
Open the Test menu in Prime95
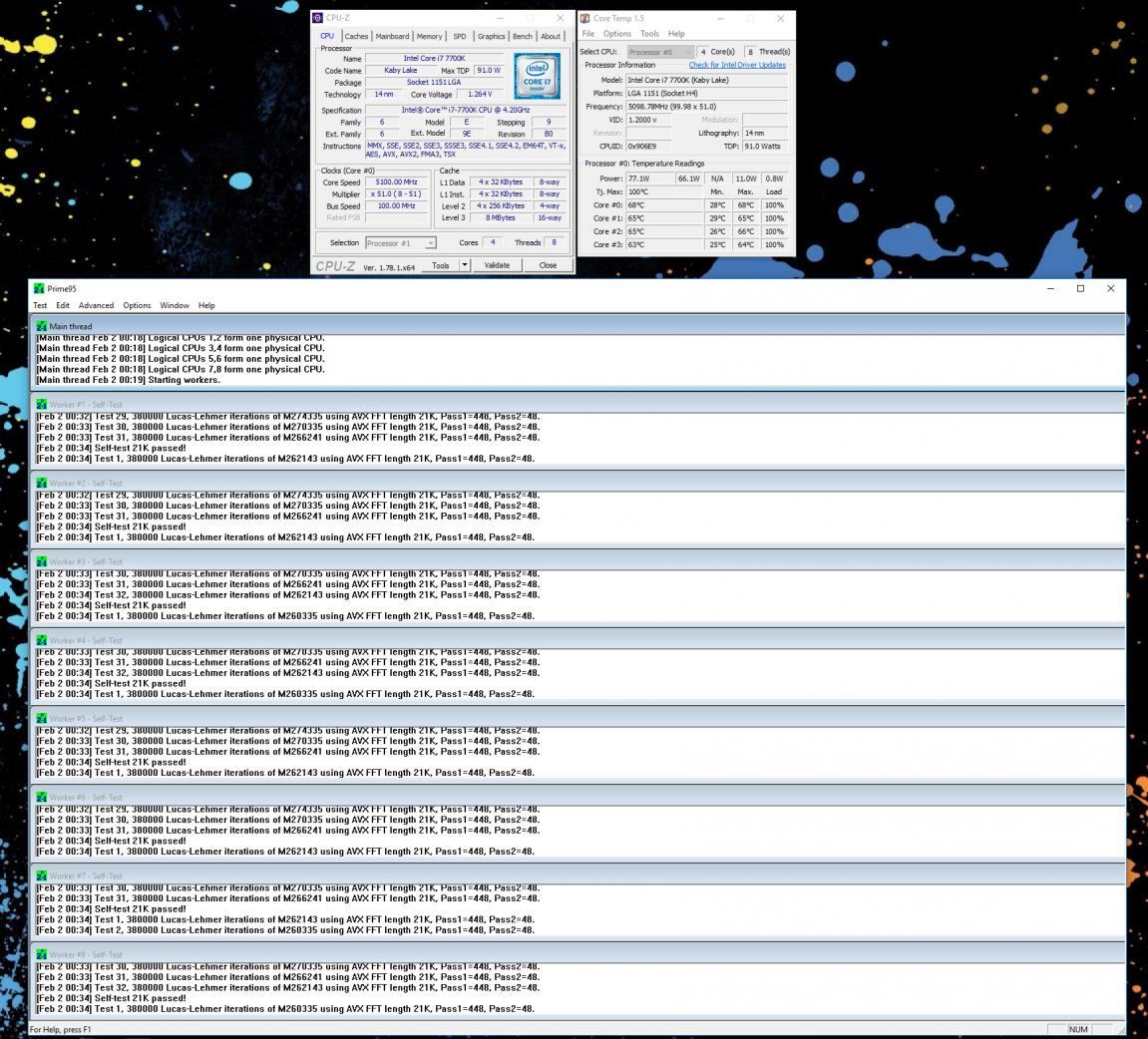pos(40,306)
